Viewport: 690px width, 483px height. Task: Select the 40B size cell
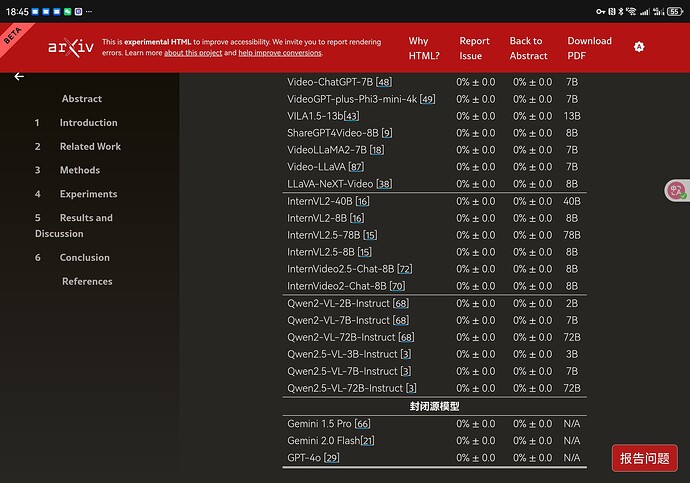click(572, 201)
